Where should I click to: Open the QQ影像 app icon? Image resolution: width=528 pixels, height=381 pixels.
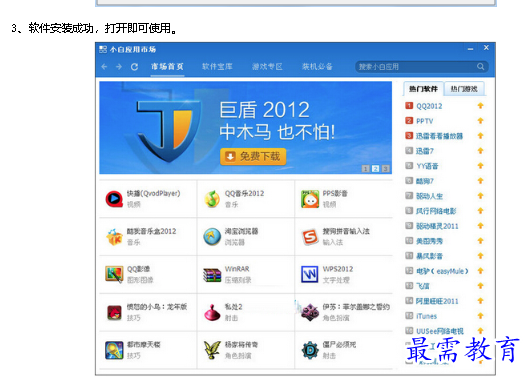tap(114, 275)
